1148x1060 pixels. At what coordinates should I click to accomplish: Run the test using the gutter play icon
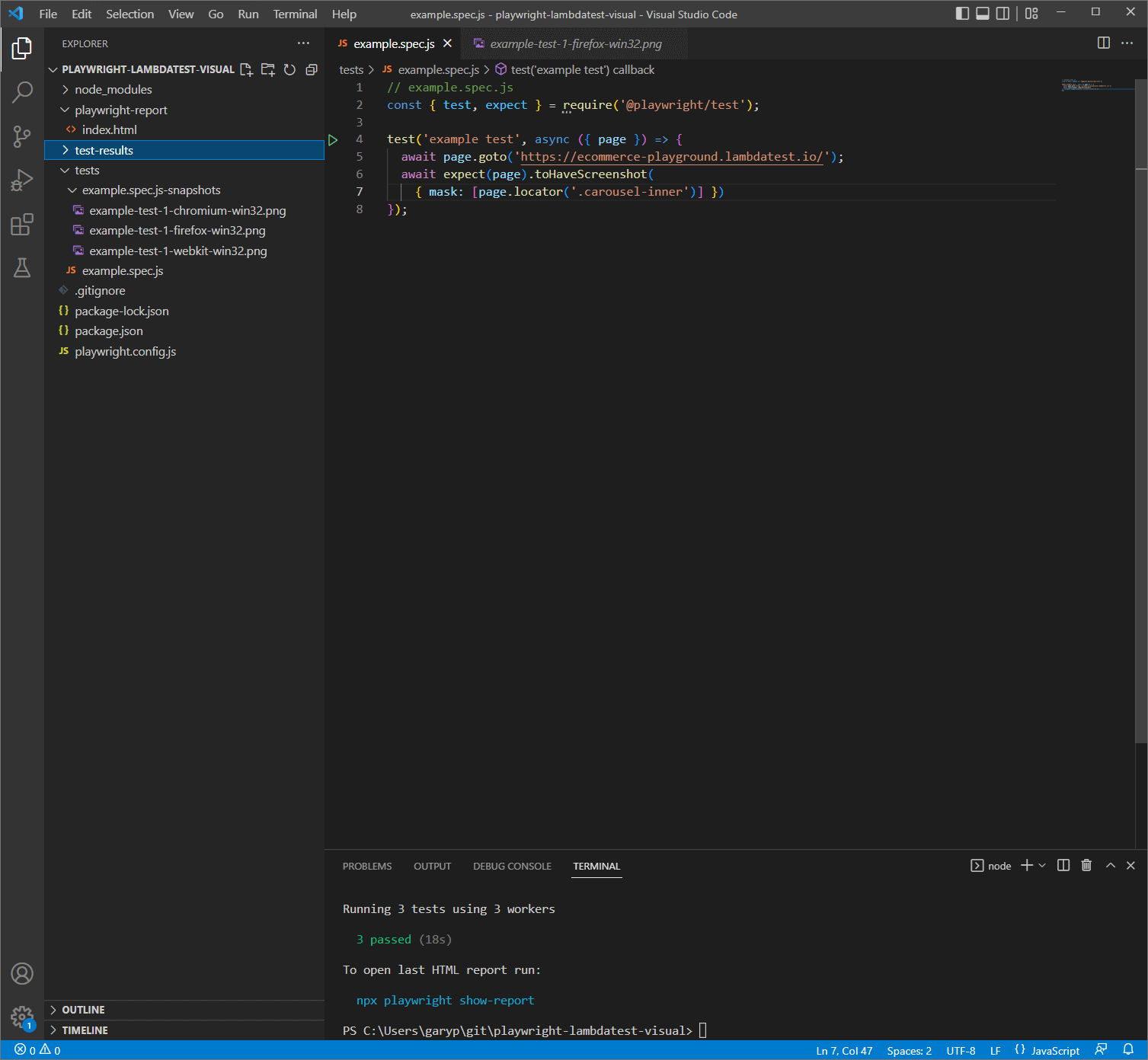tap(333, 139)
